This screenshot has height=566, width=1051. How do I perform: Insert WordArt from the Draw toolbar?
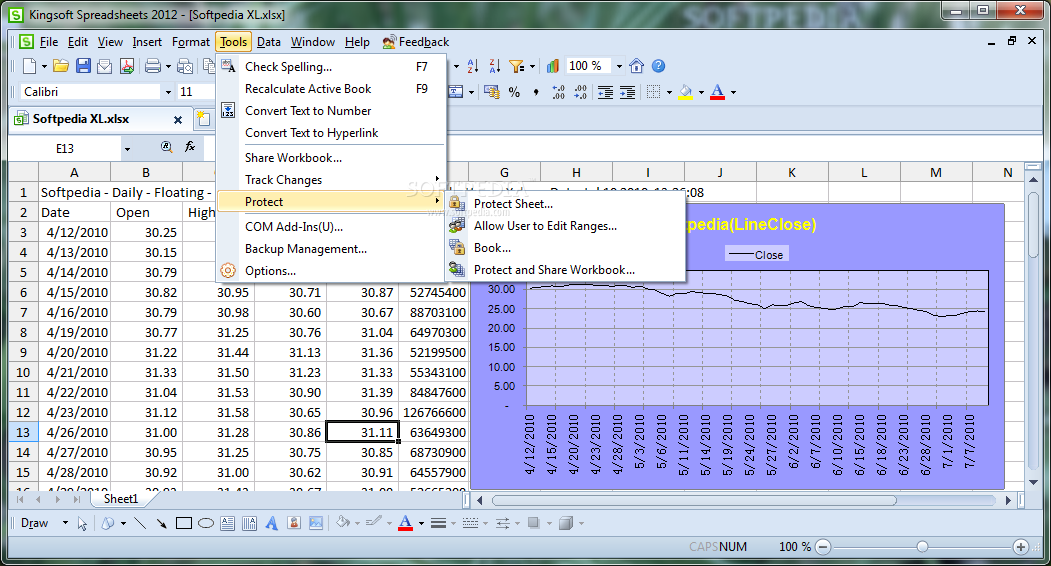click(x=271, y=523)
